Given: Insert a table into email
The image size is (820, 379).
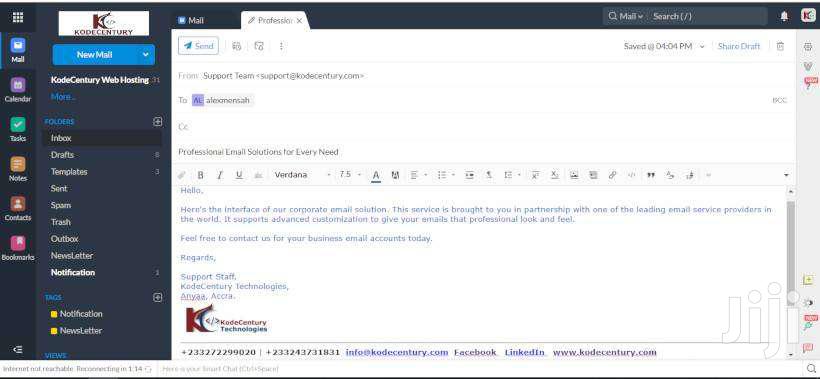Looking at the screenshot, I should pos(593,175).
